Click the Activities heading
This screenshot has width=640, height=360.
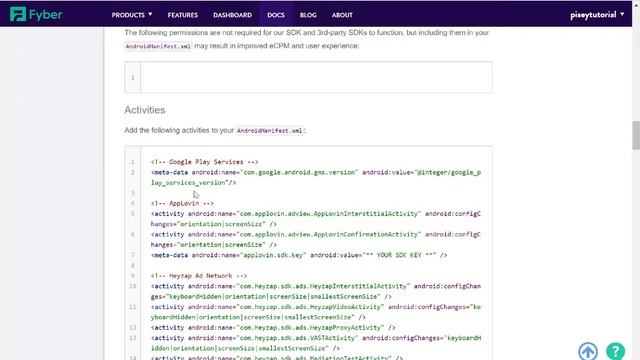145,110
